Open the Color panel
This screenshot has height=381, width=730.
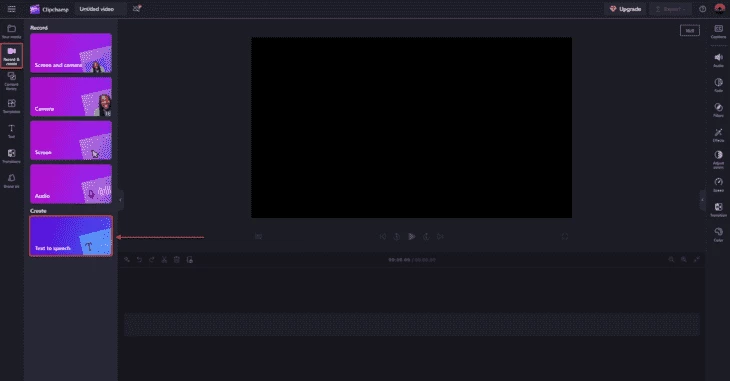tap(718, 235)
